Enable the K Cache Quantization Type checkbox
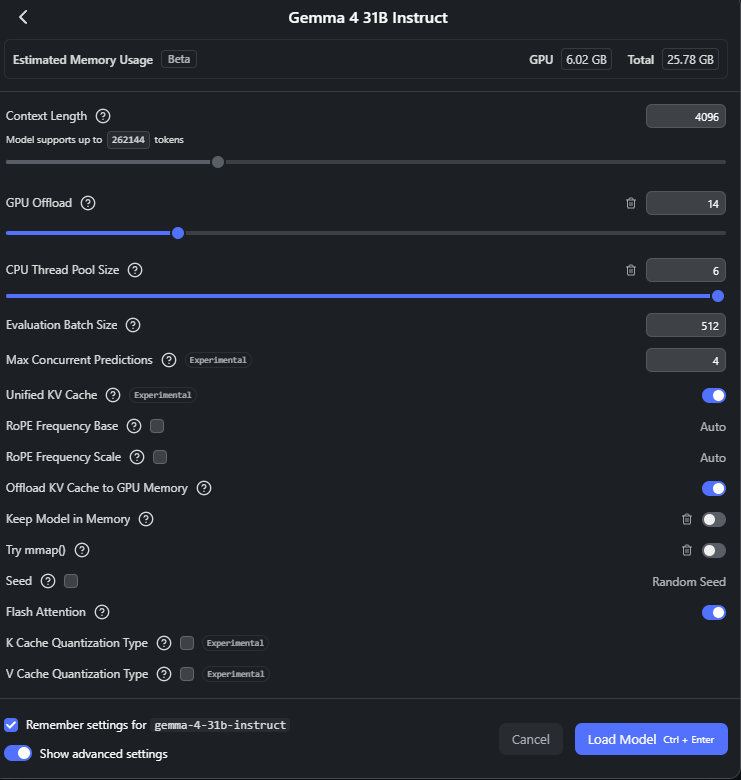Viewport: 741px width, 780px height. tap(187, 643)
